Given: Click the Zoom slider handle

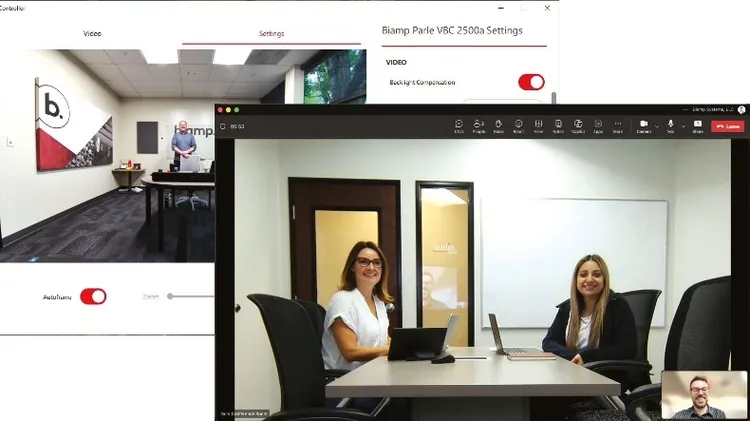Looking at the screenshot, I should coord(170,296).
